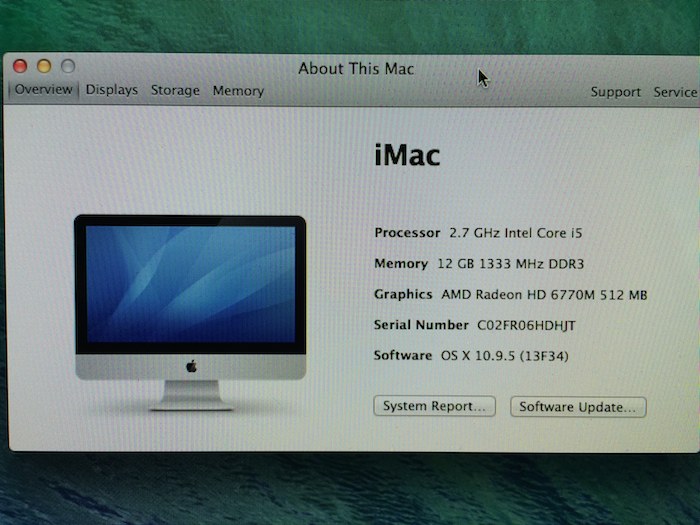
Task: Close the About This Mac window
Action: click(20, 66)
